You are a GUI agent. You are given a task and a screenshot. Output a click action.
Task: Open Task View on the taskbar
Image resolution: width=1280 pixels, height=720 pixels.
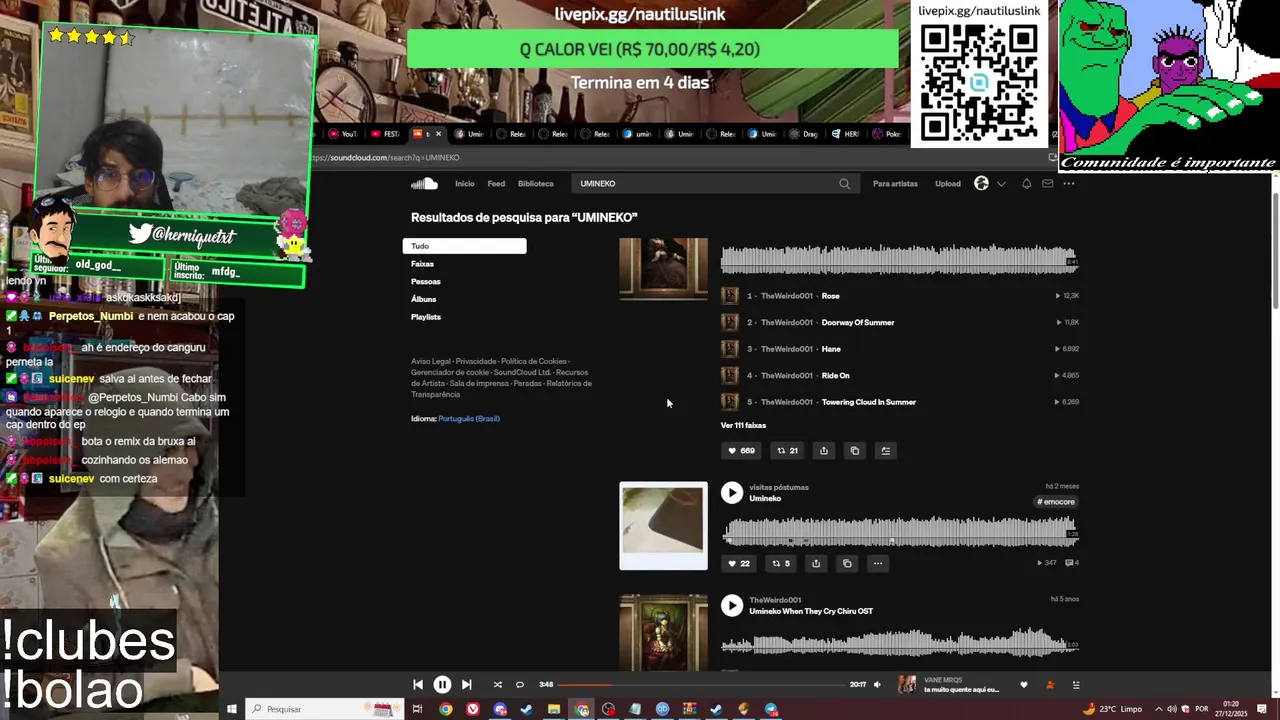click(417, 709)
